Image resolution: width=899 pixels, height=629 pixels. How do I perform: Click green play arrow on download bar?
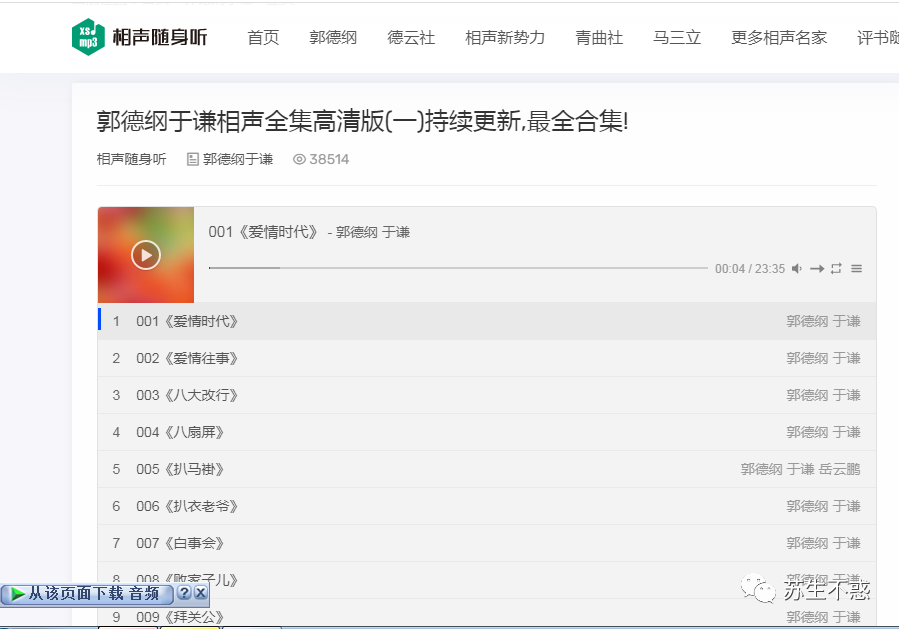click(x=17, y=594)
